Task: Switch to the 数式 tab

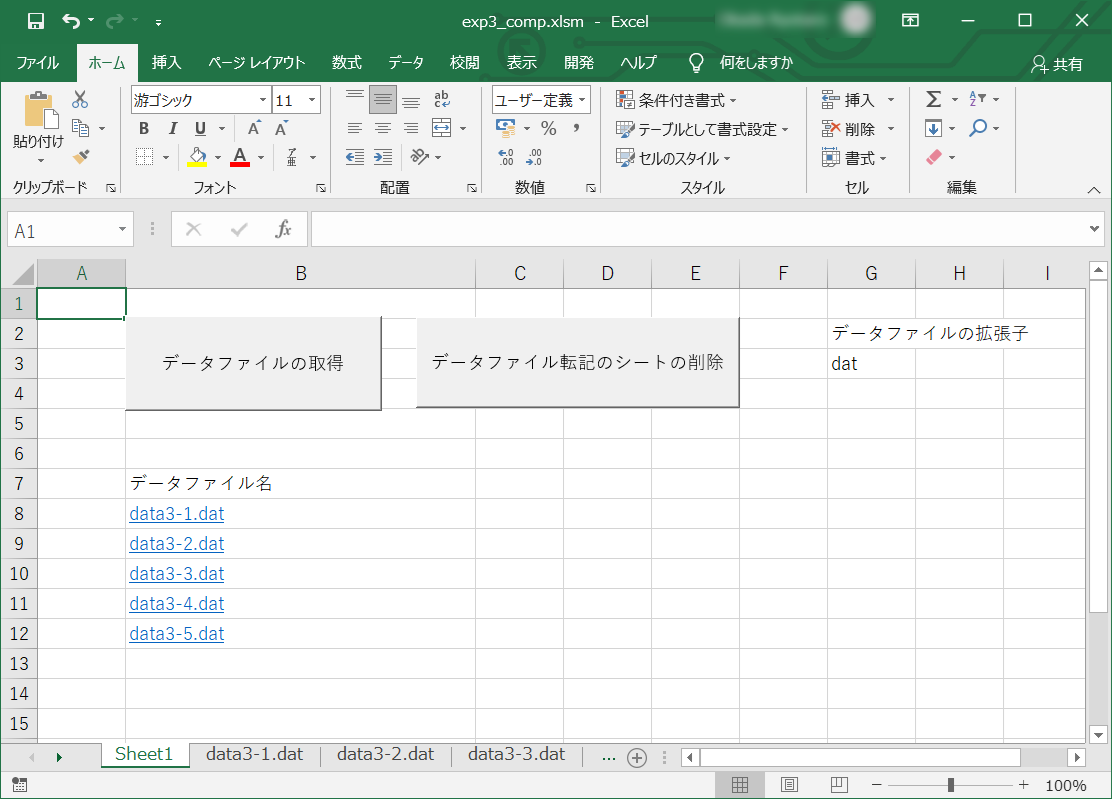Action: click(x=347, y=63)
